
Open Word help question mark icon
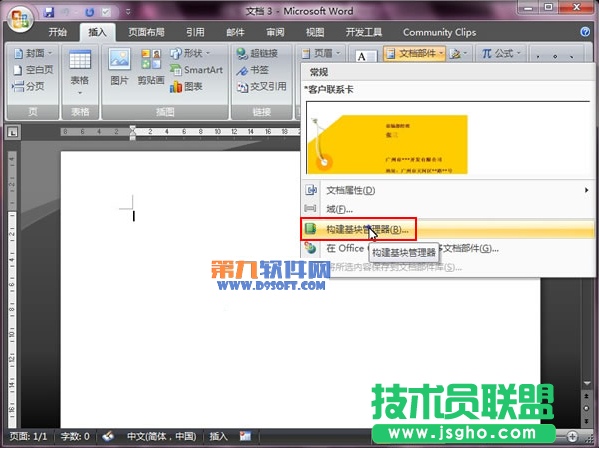click(585, 32)
